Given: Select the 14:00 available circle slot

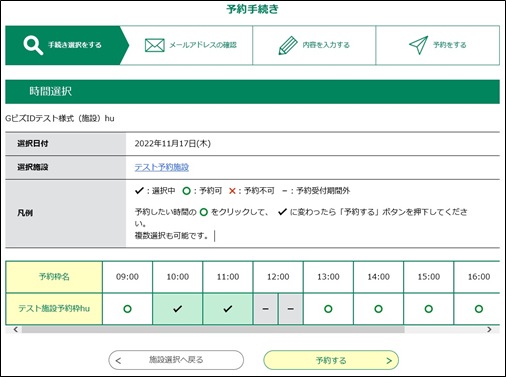Looking at the screenshot, I should click(x=379, y=309).
